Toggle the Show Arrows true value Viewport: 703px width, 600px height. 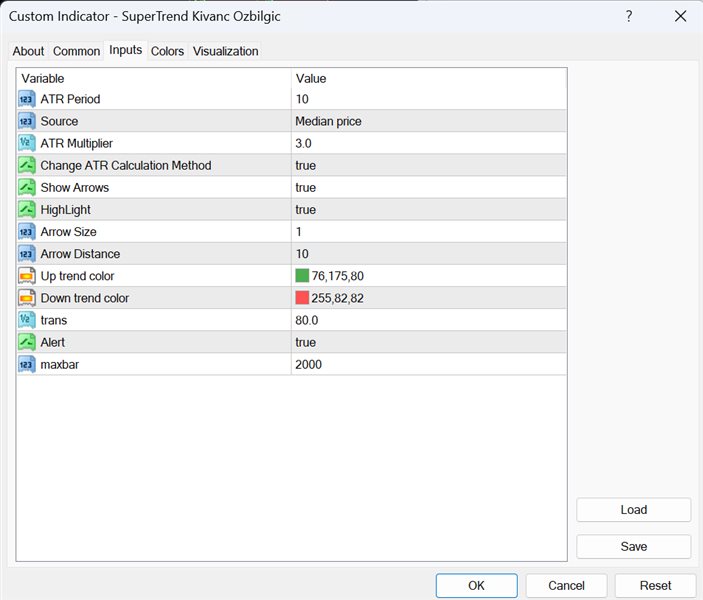pos(305,187)
